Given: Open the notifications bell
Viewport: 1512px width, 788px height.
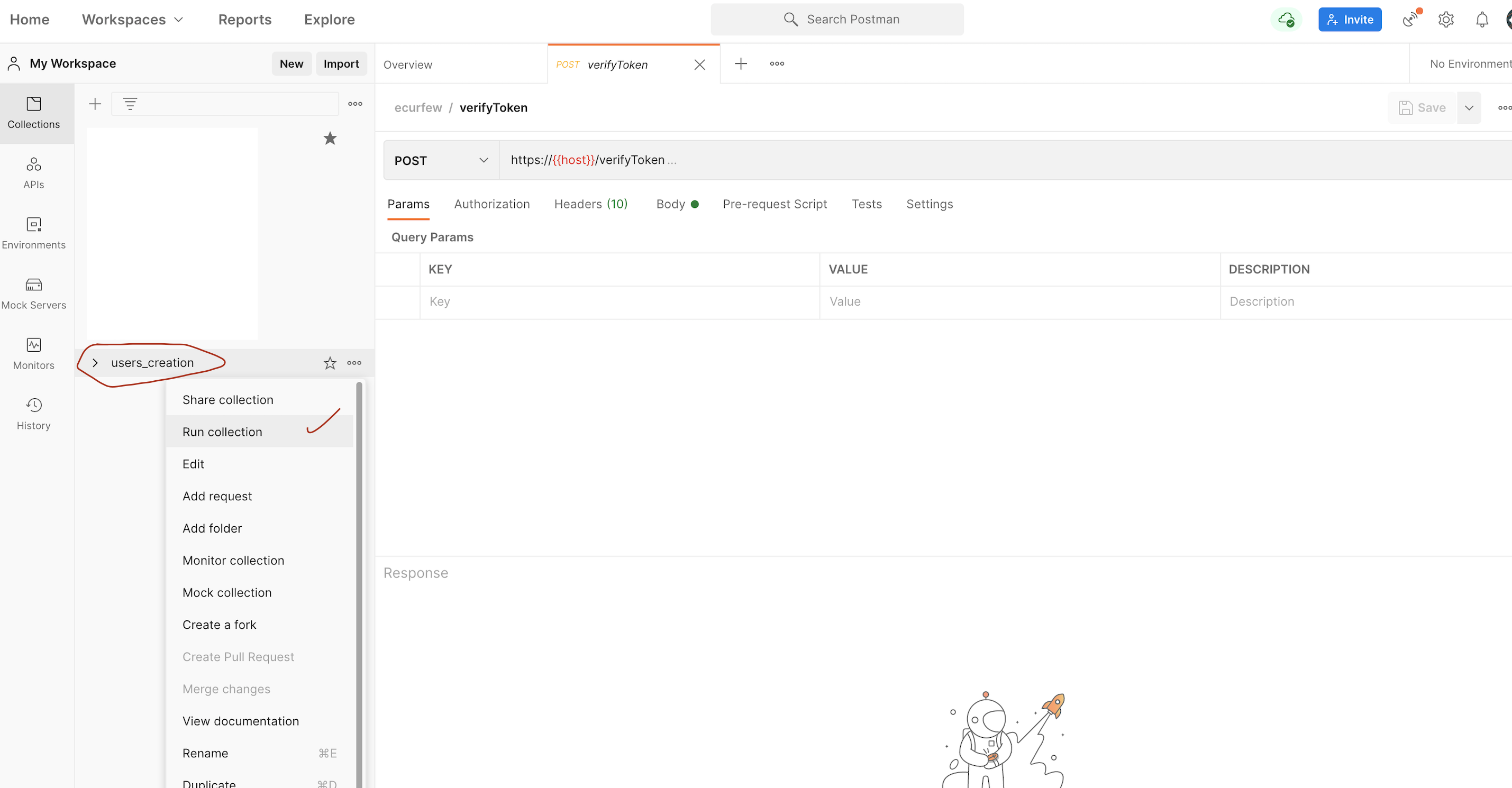Looking at the screenshot, I should 1482,20.
